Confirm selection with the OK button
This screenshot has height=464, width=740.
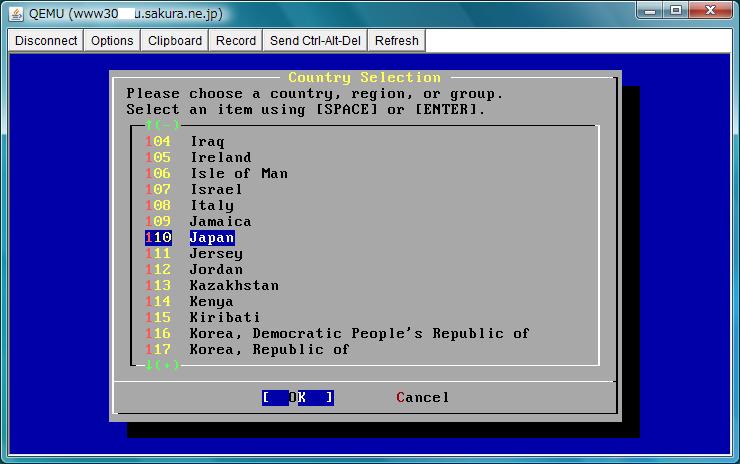(x=298, y=397)
